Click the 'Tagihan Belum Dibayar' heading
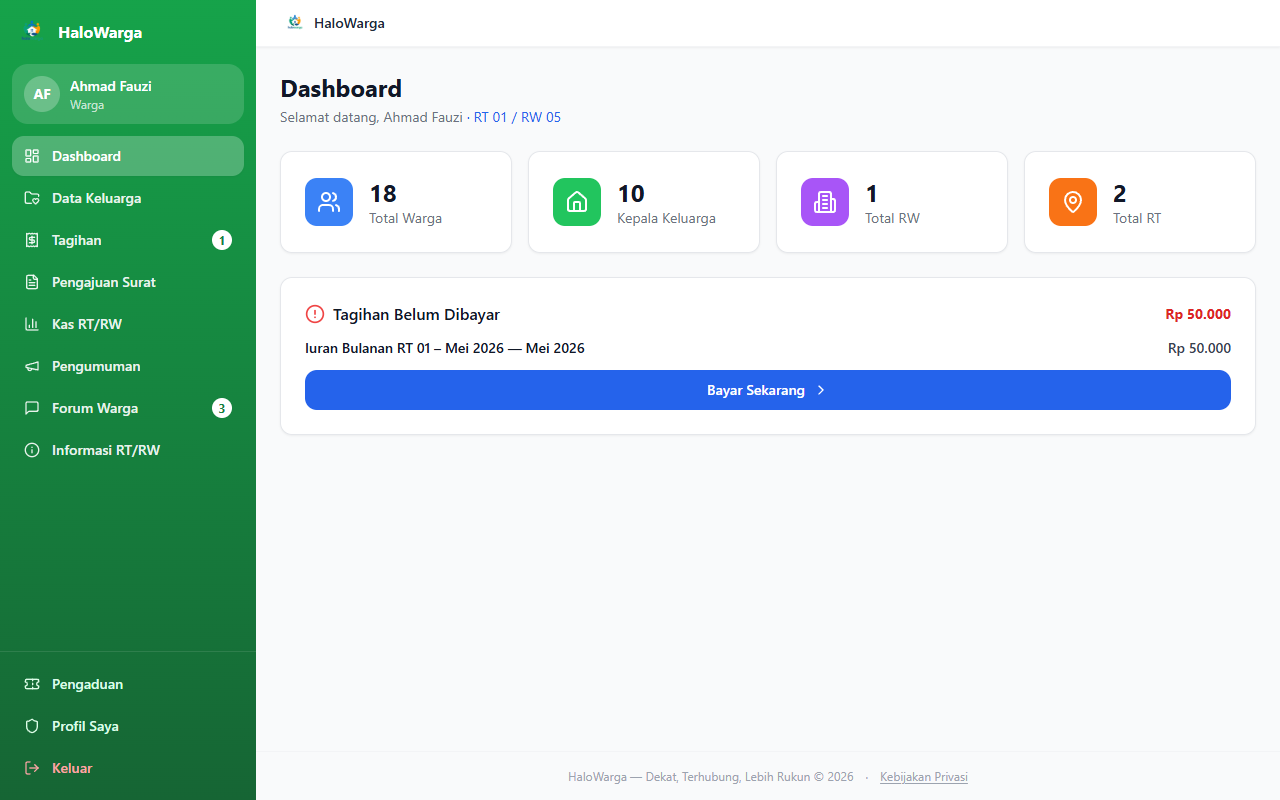This screenshot has width=1280, height=800. (416, 314)
